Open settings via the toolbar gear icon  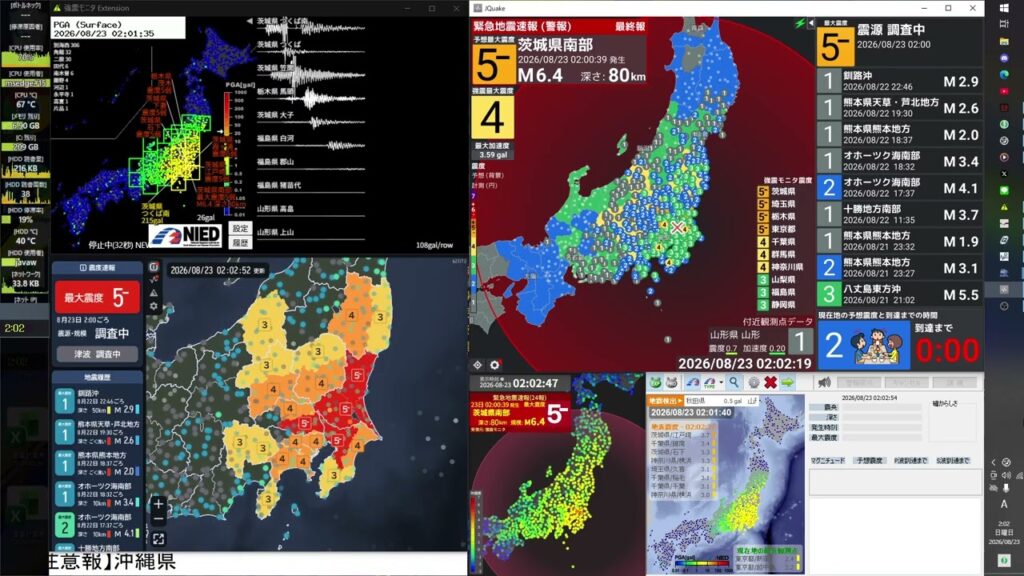754,383
